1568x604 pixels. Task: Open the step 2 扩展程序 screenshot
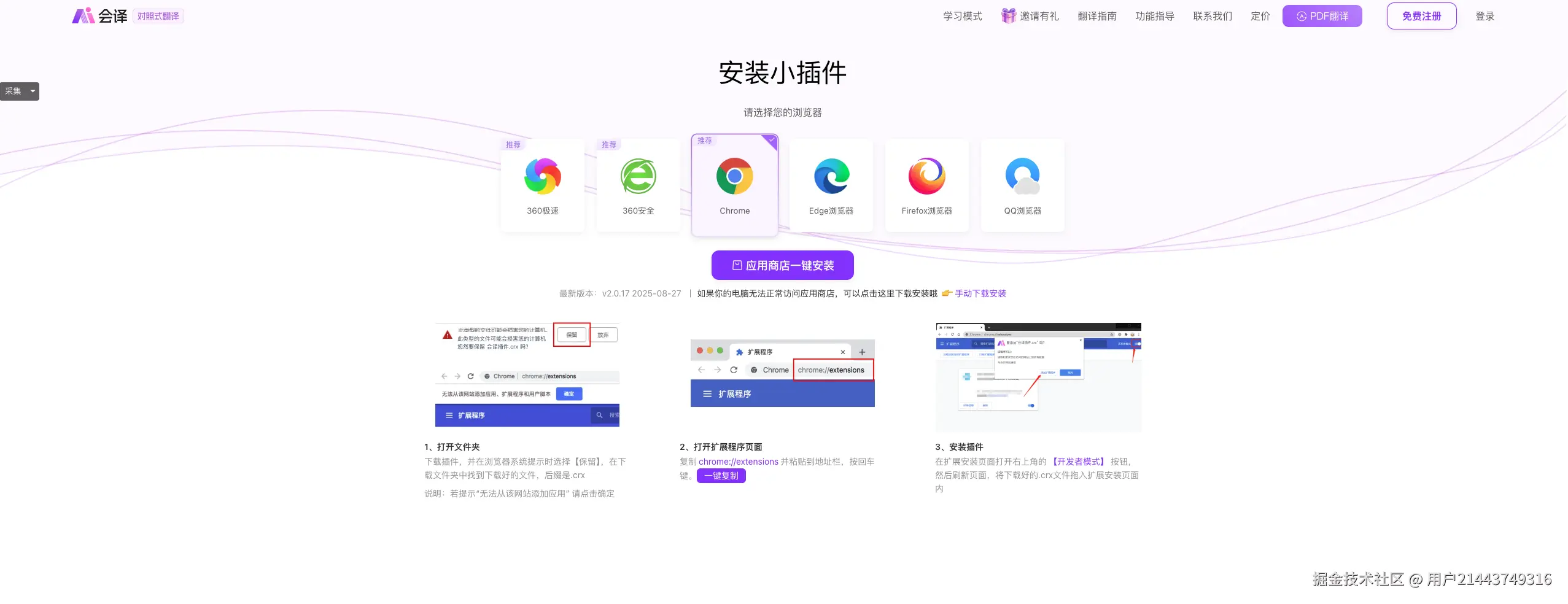pyautogui.click(x=783, y=373)
